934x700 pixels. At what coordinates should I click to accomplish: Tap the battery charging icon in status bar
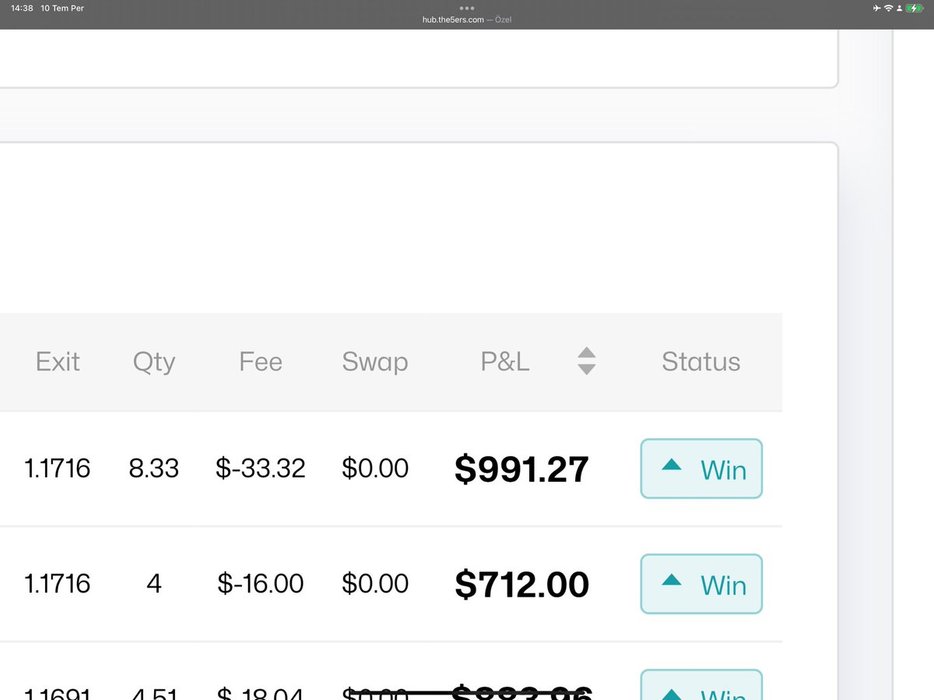pos(914,8)
